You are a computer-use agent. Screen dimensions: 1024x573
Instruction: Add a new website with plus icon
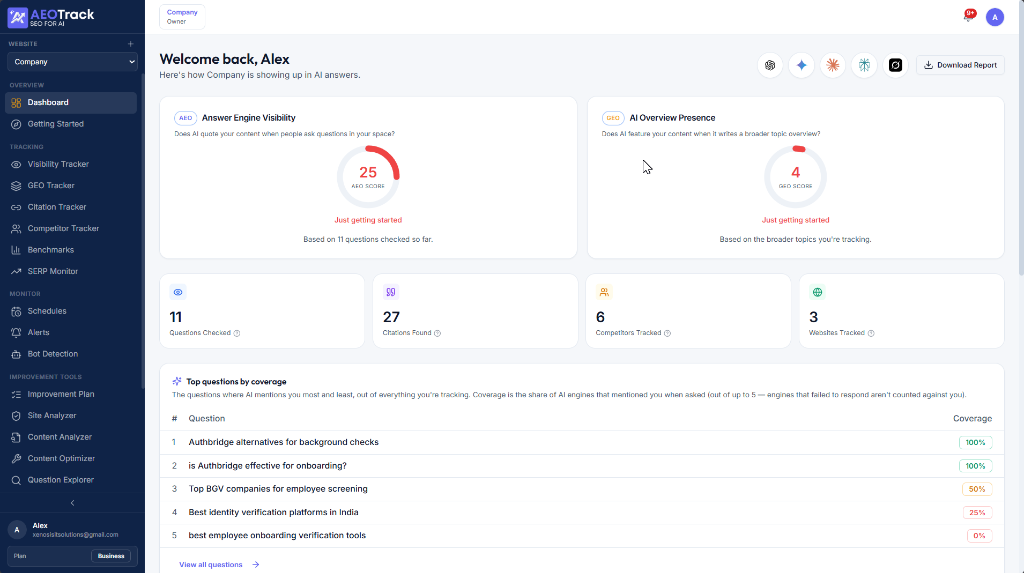pyautogui.click(x=131, y=44)
